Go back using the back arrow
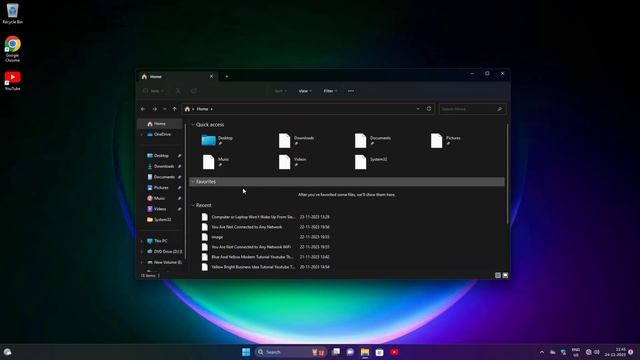640x360 pixels. pos(143,109)
